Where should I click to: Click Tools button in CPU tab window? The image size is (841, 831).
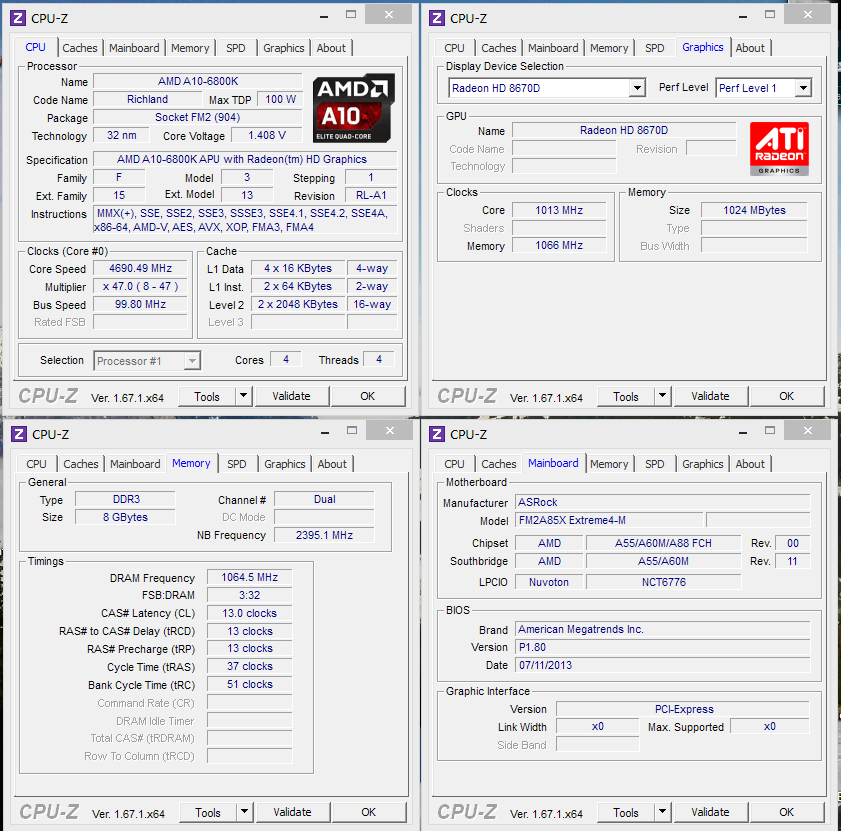pos(207,396)
